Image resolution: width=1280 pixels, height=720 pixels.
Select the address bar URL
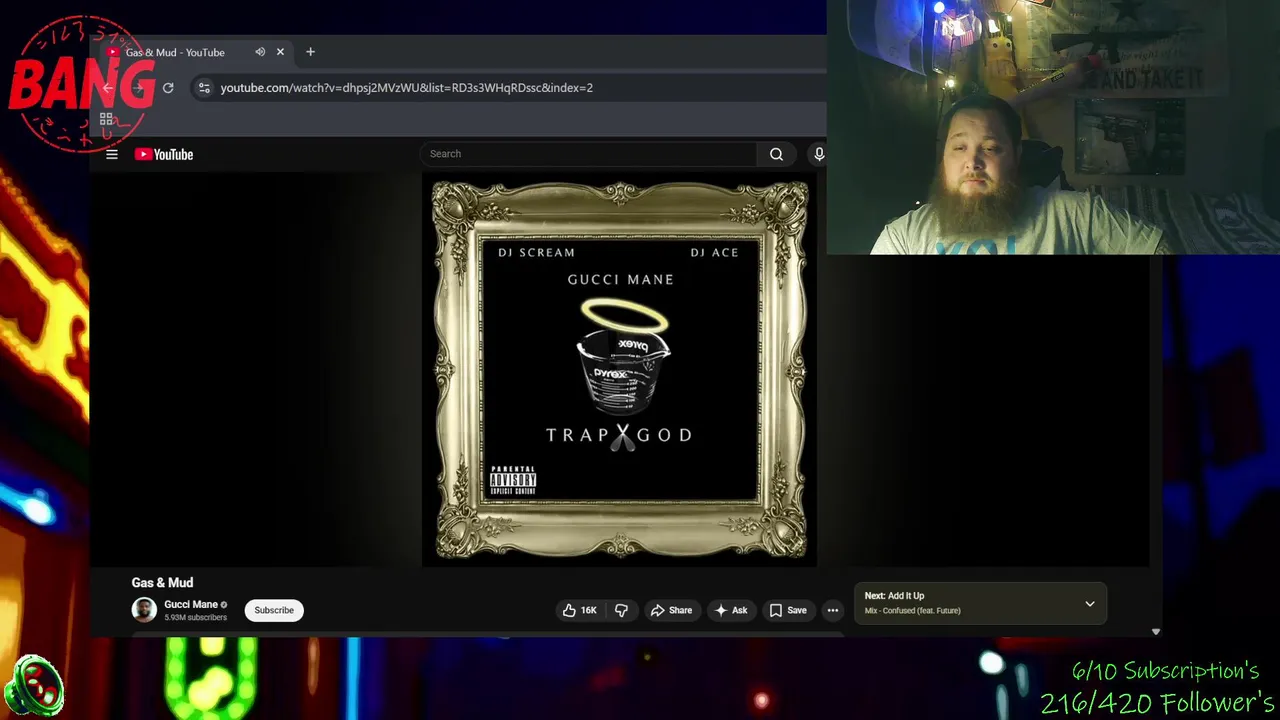click(406, 88)
